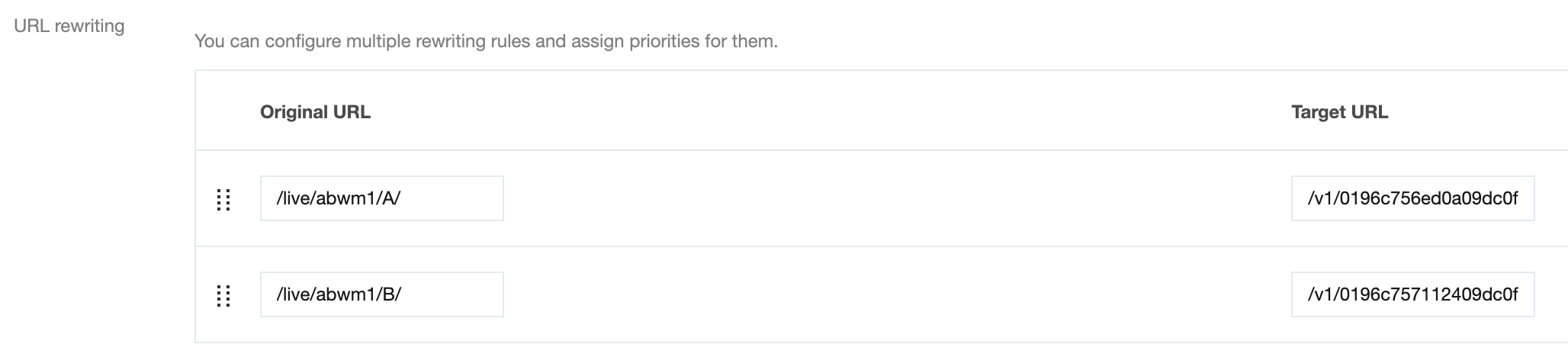The width and height of the screenshot is (1568, 357).
Task: Click the "Target URL" column header
Action: pos(1339,112)
